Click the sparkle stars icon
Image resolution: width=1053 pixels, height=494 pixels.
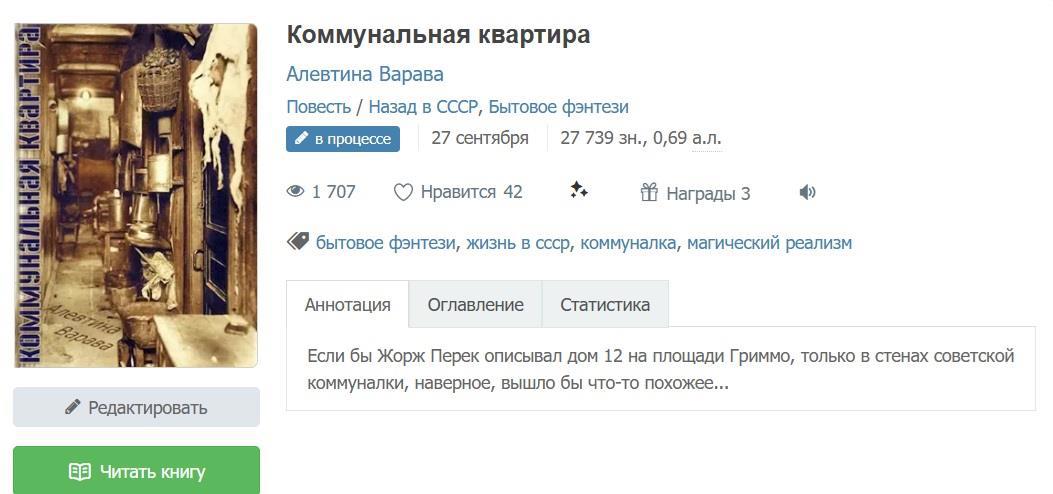click(x=579, y=190)
